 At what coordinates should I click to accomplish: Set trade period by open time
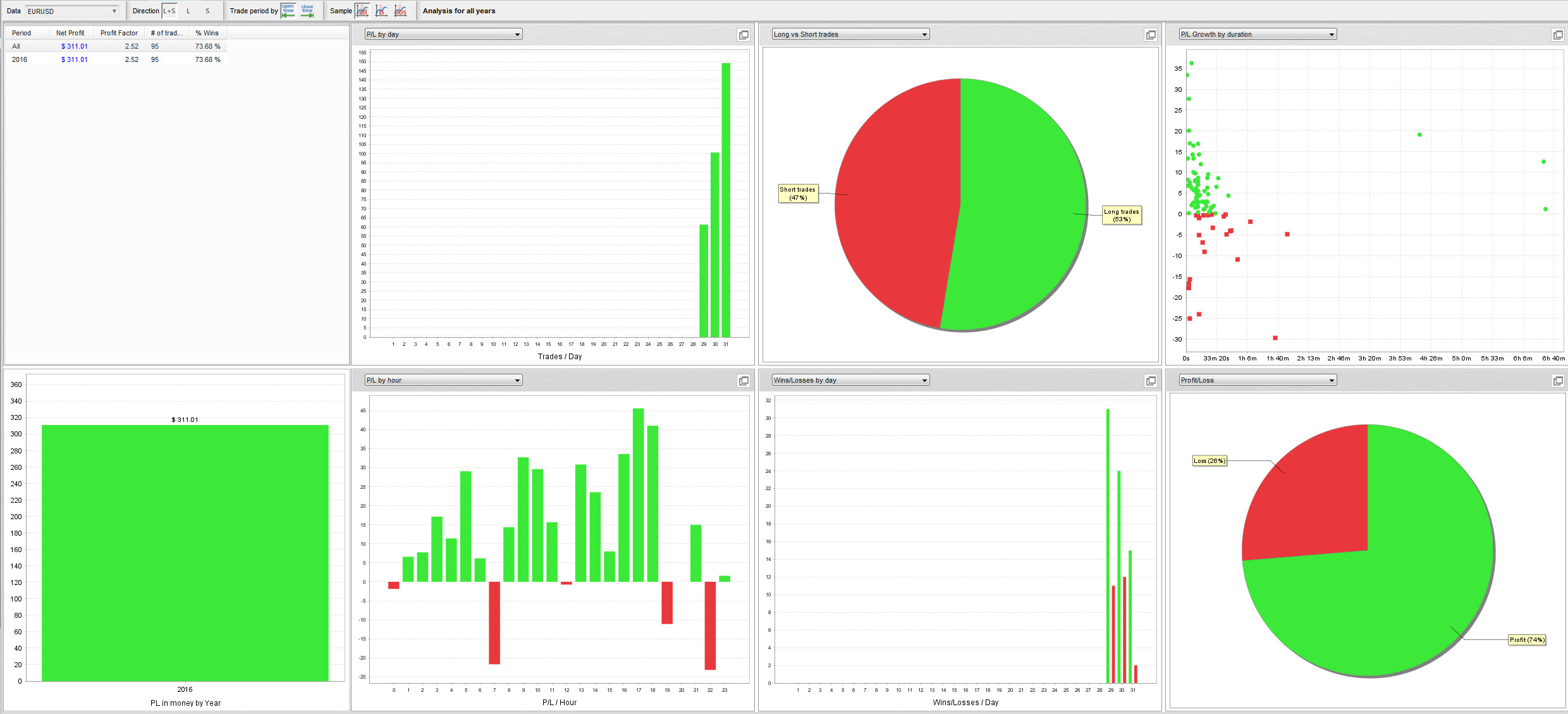point(288,11)
